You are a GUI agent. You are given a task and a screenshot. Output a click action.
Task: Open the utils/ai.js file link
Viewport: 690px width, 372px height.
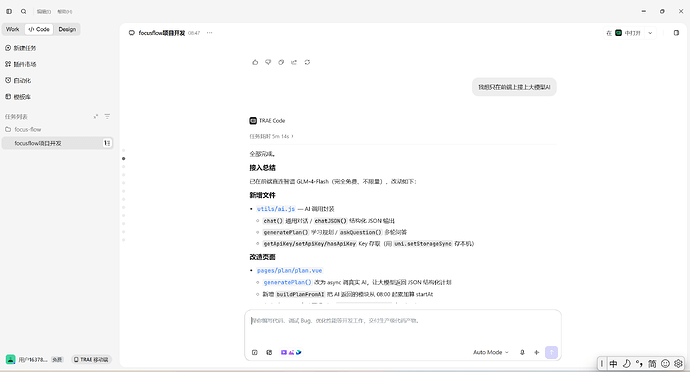(276, 209)
